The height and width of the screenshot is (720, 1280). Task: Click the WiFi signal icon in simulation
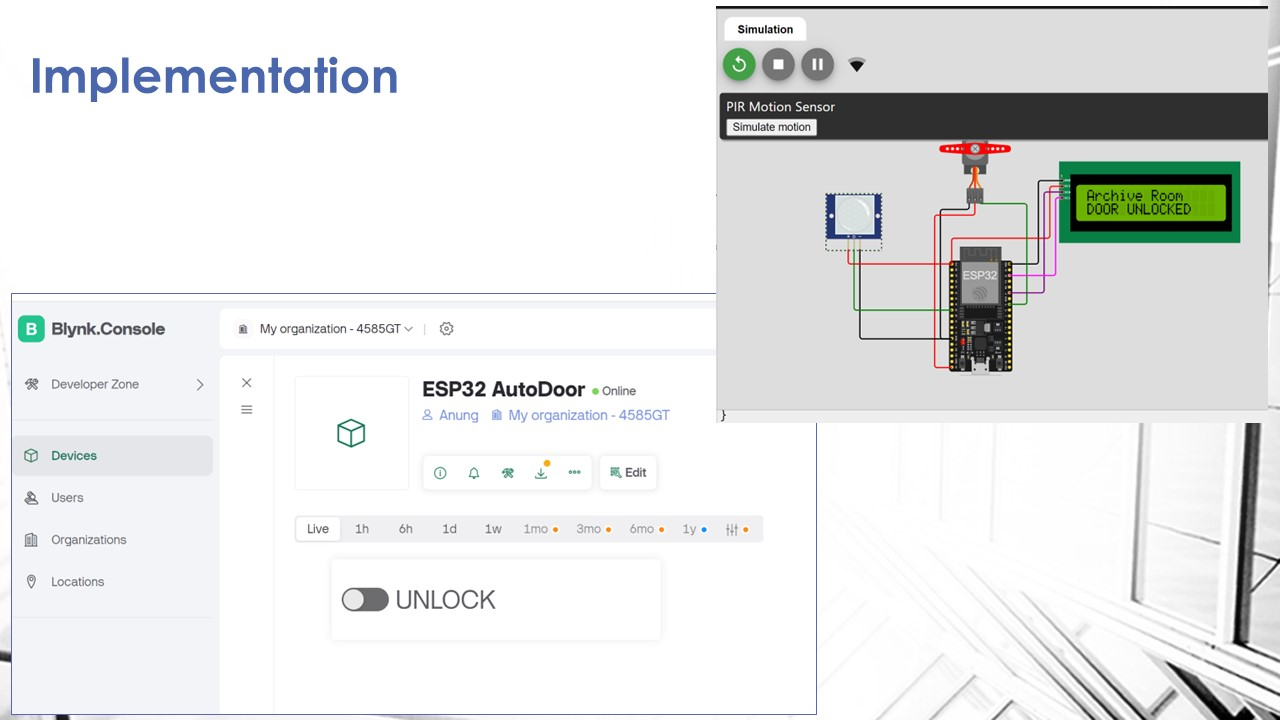857,65
